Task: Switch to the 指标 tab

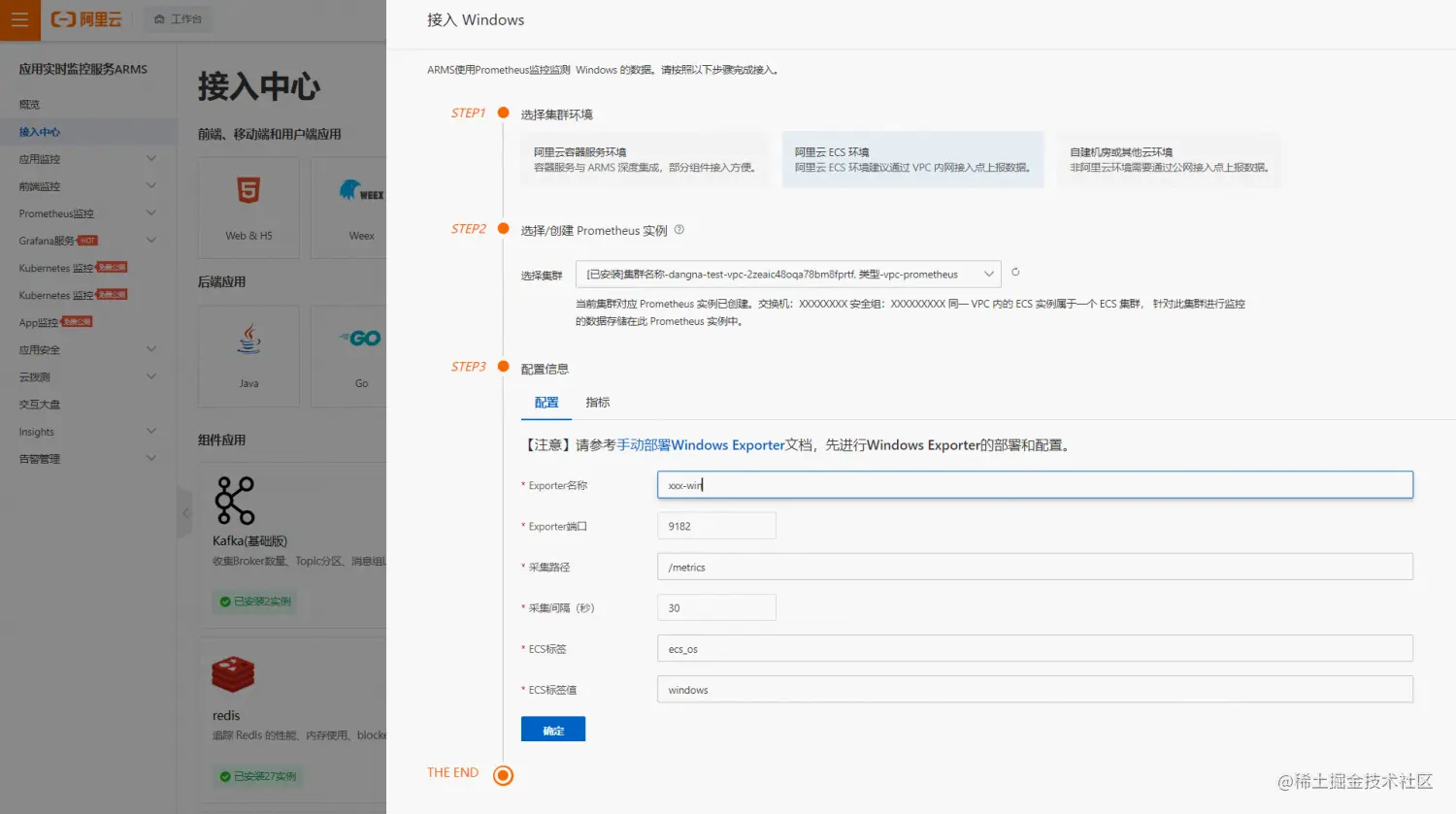Action: point(598,403)
